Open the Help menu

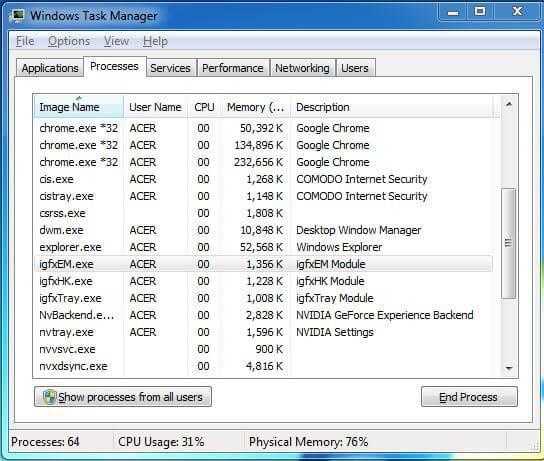[x=155, y=41]
